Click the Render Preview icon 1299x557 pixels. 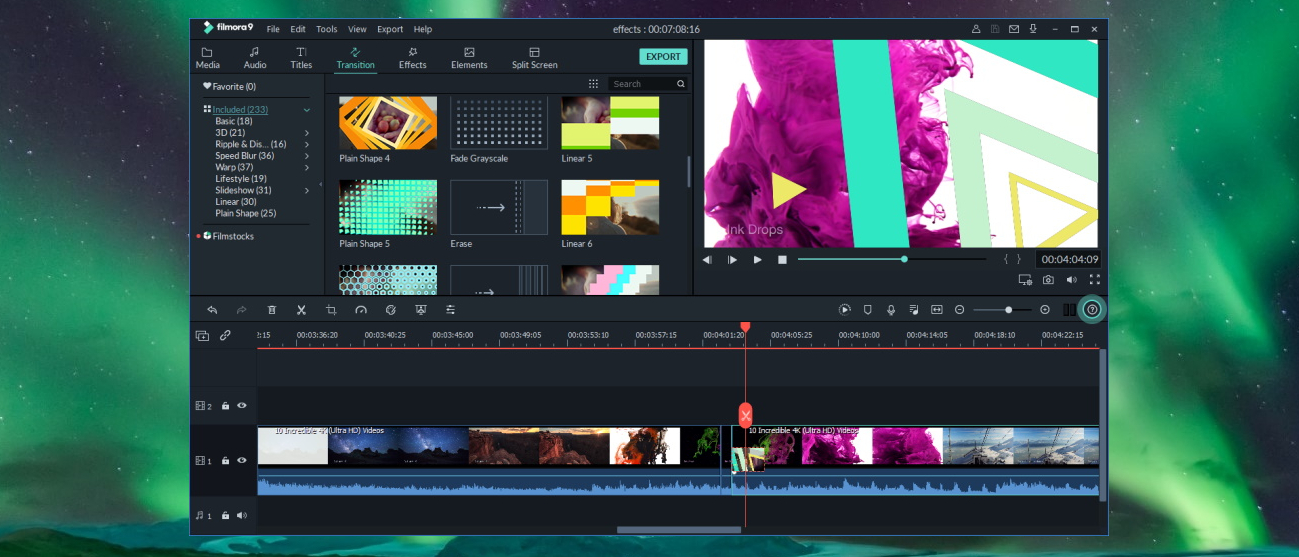pyautogui.click(x=845, y=310)
